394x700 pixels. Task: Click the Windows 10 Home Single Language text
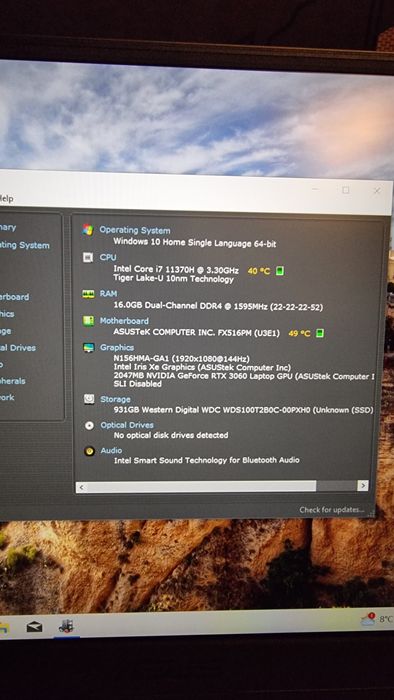click(195, 243)
